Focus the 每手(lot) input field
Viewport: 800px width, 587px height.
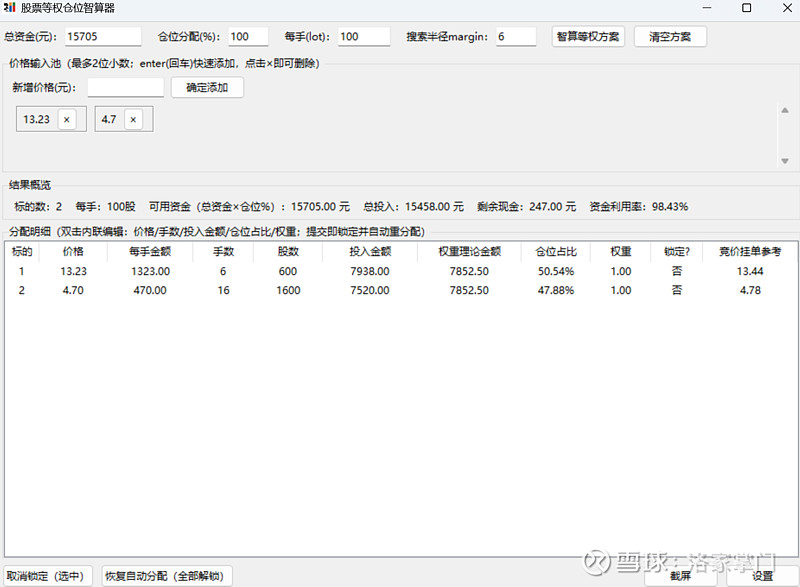[x=364, y=37]
